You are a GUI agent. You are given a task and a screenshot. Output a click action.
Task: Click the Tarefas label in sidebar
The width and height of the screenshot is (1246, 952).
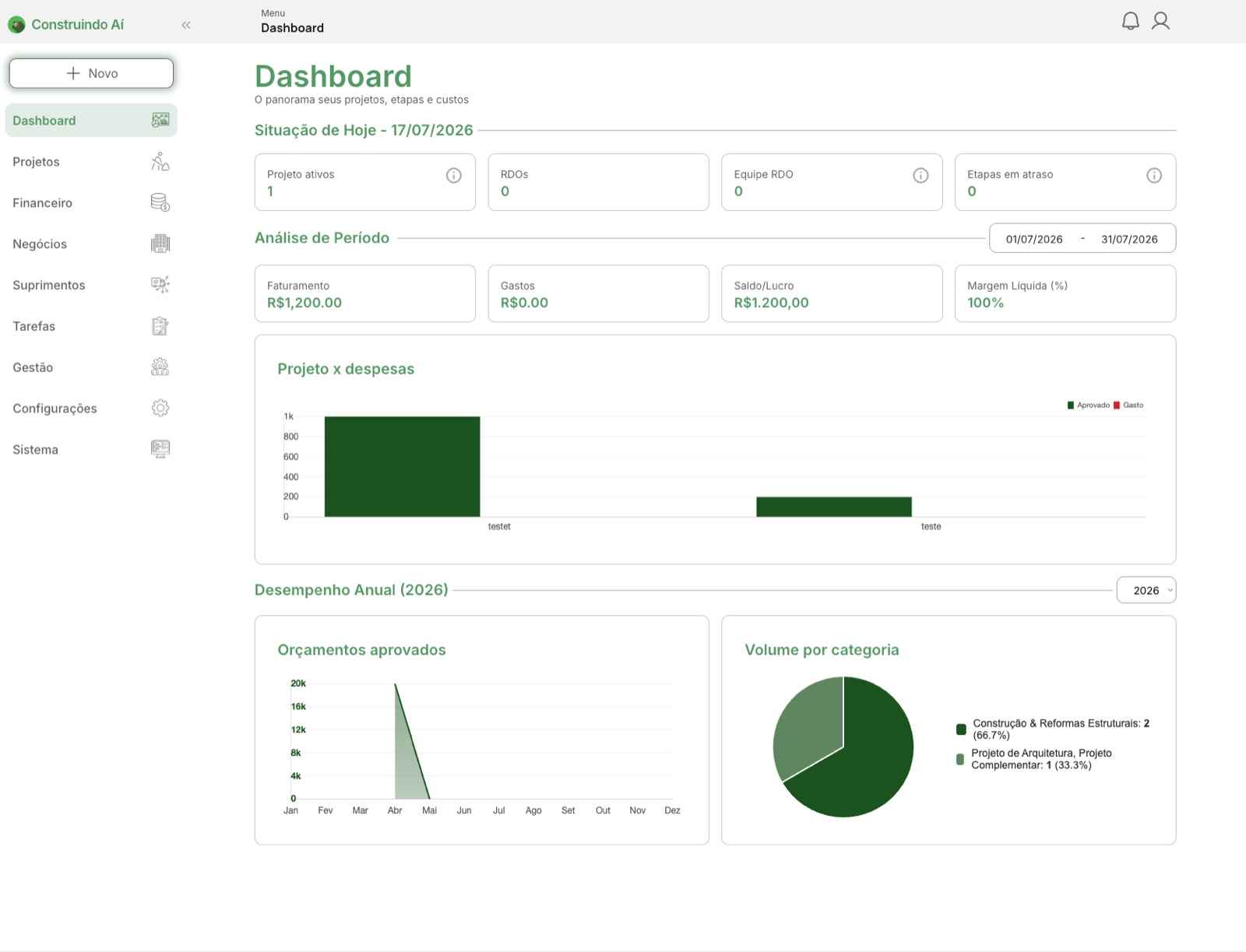[x=33, y=326]
